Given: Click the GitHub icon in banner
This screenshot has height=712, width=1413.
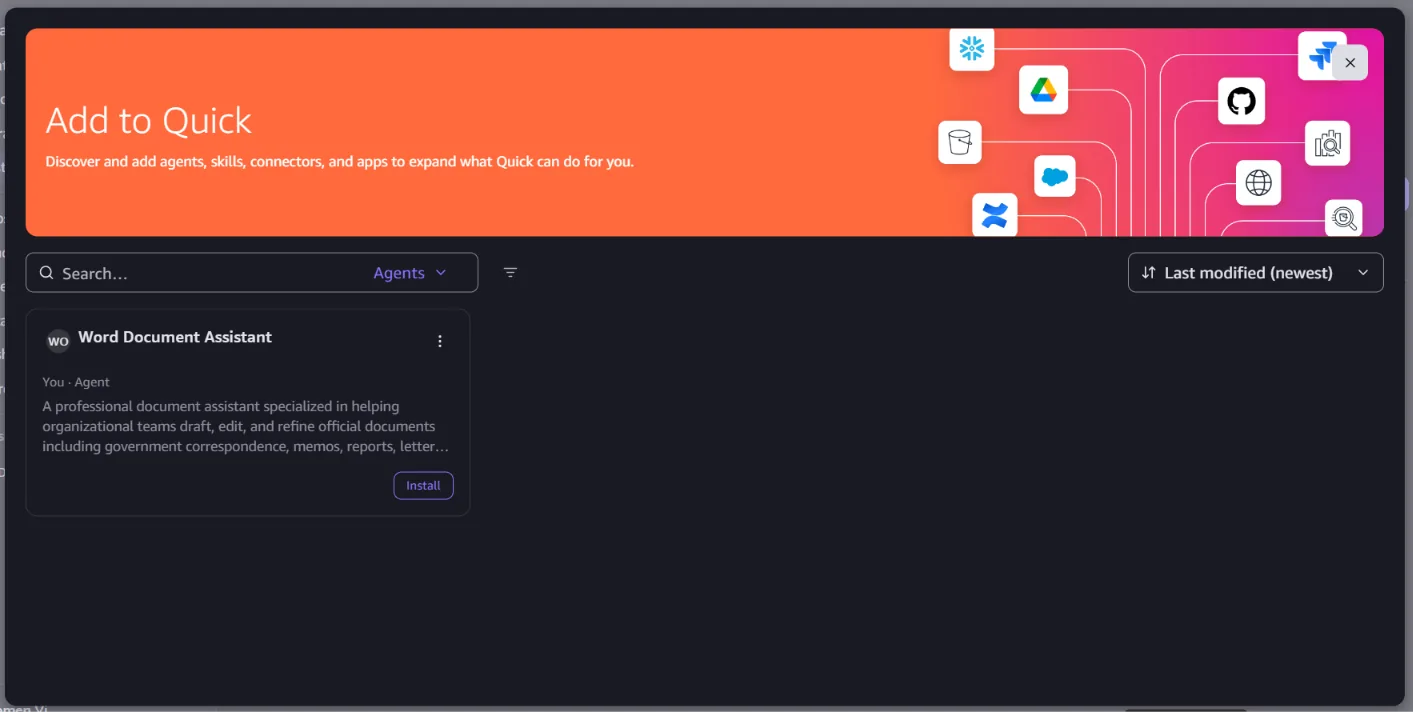Looking at the screenshot, I should [1241, 101].
